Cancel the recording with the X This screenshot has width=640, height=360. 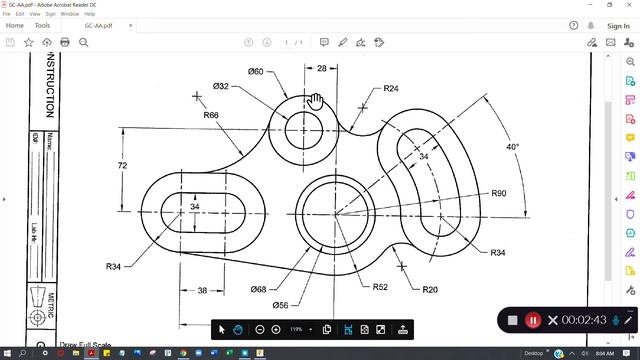pos(553,320)
